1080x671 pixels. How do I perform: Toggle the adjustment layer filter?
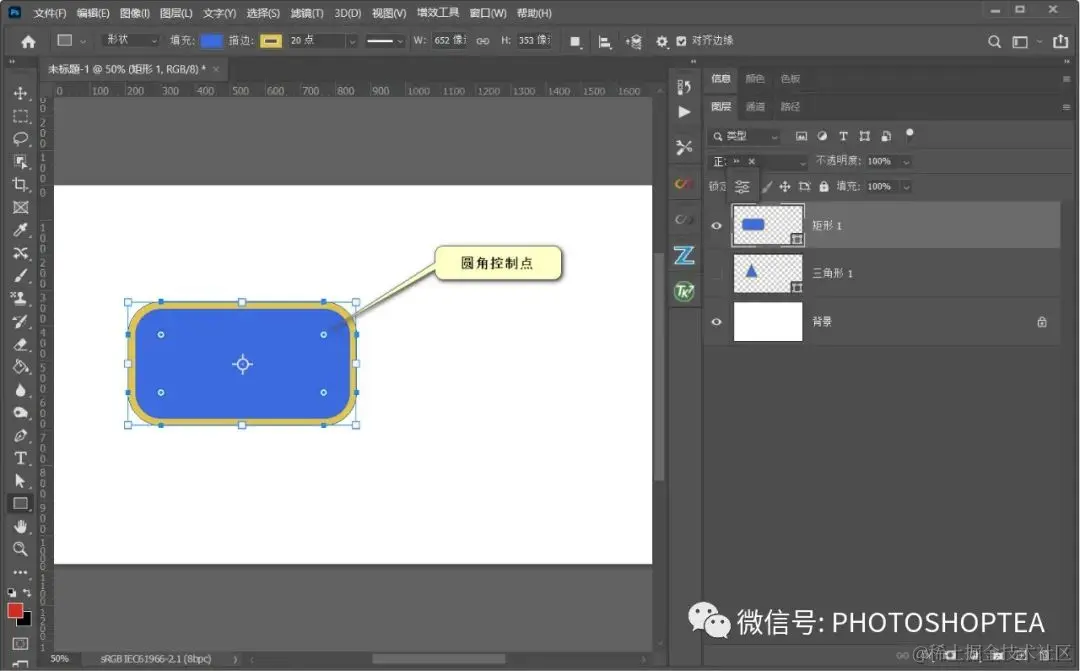pos(822,136)
